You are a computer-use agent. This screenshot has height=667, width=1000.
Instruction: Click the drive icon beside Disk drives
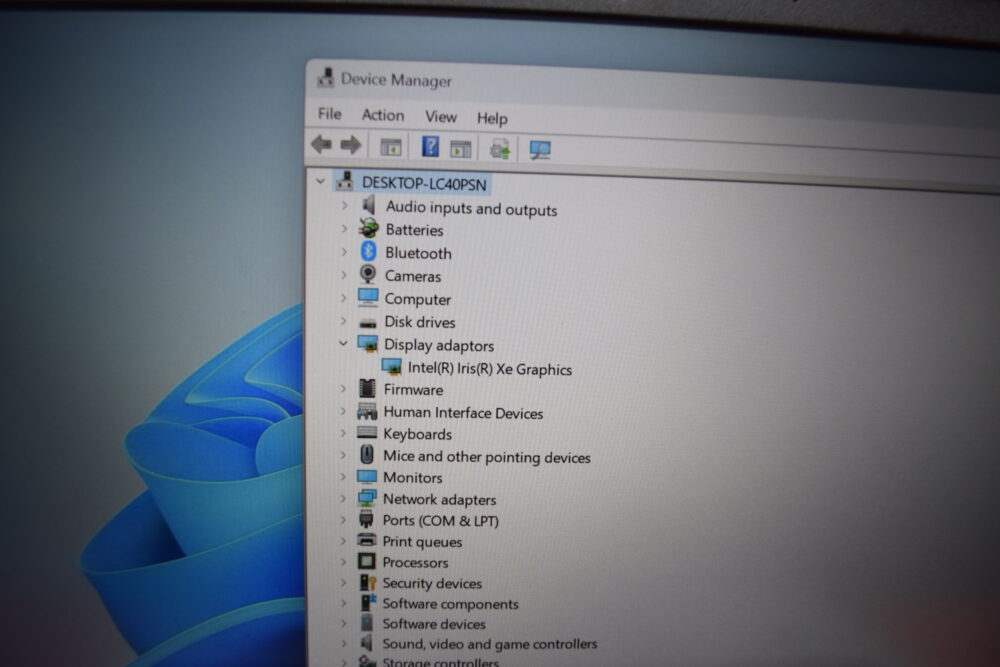pyautogui.click(x=368, y=323)
